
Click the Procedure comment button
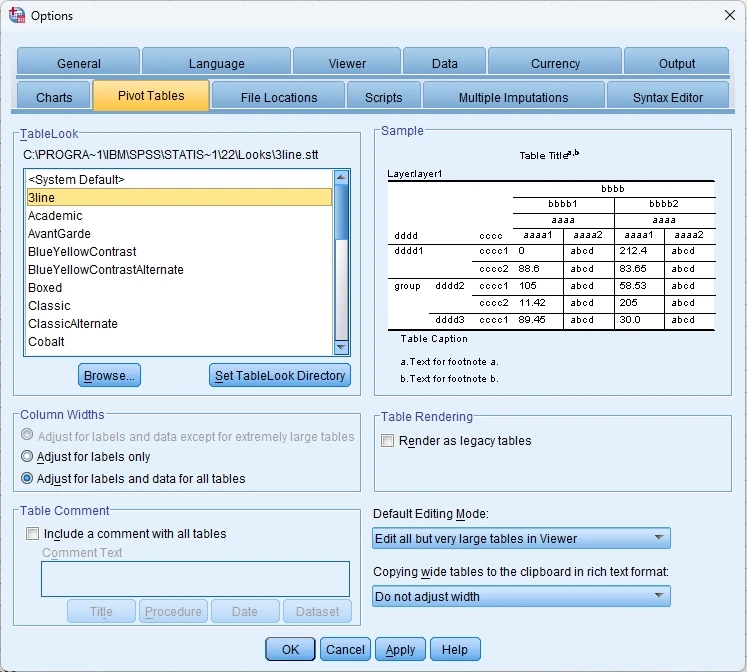click(173, 611)
